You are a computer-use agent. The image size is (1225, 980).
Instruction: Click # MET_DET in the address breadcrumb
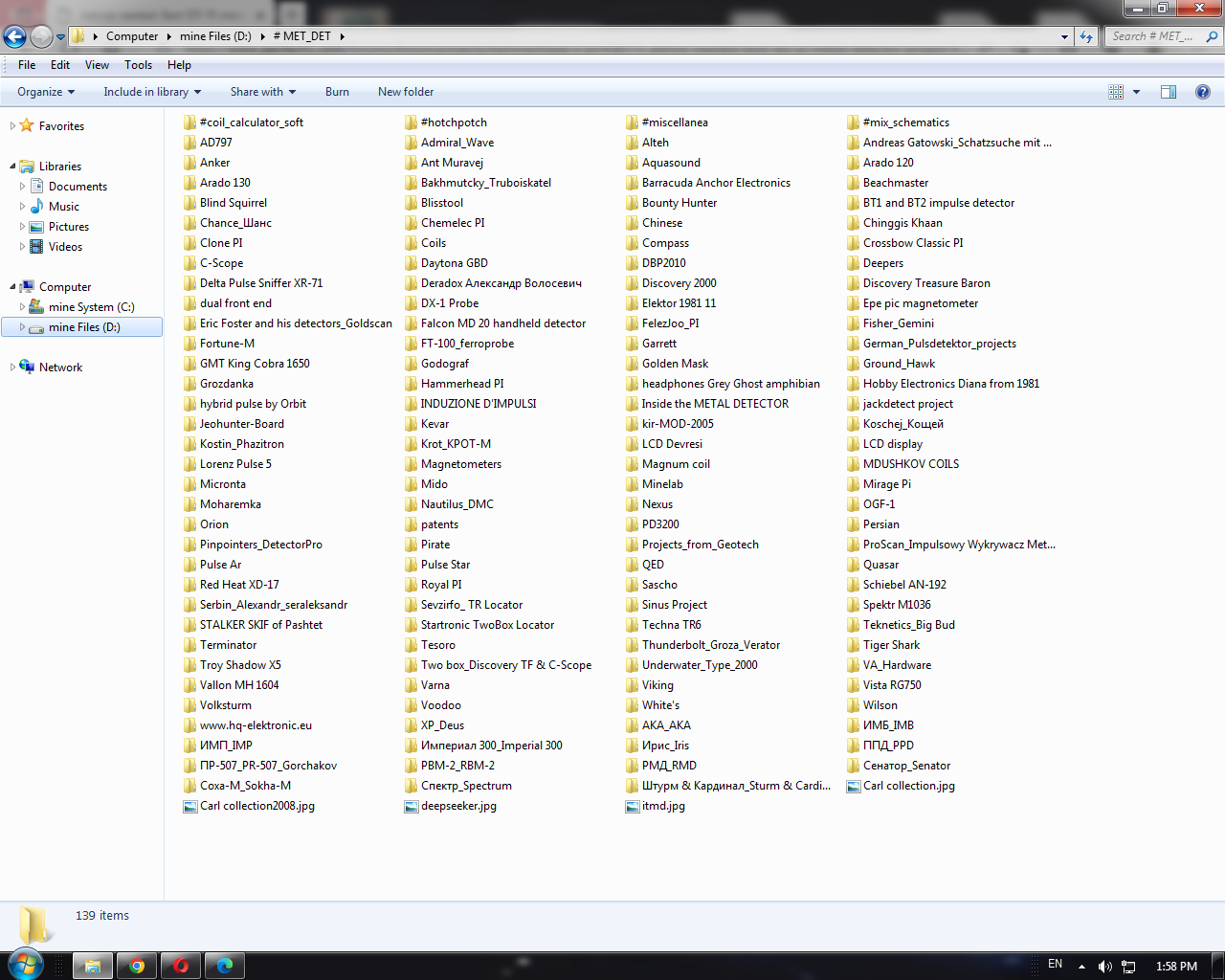(302, 36)
